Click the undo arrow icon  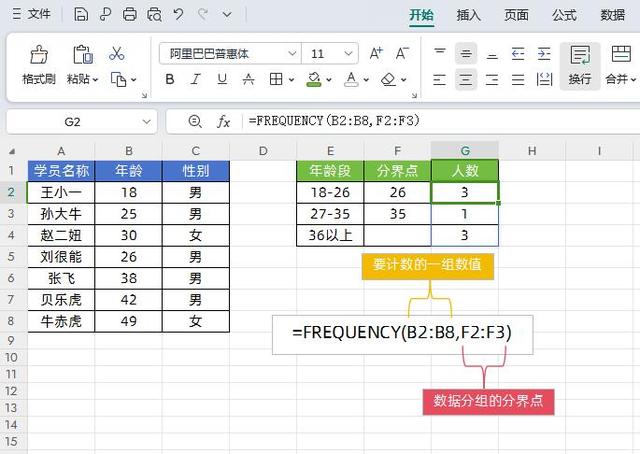(x=178, y=15)
